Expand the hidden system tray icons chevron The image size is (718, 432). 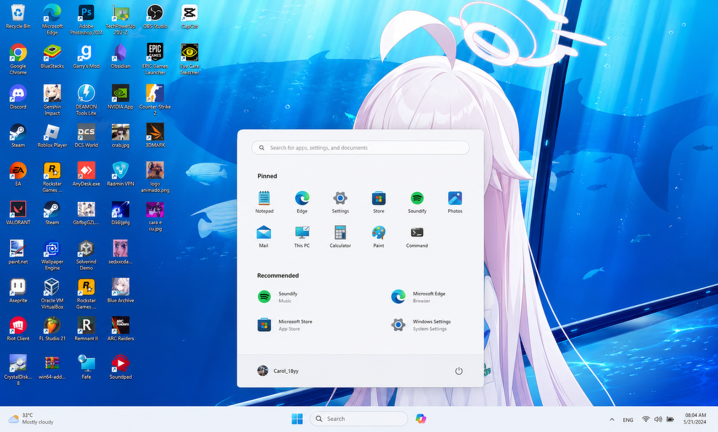pyautogui.click(x=612, y=419)
